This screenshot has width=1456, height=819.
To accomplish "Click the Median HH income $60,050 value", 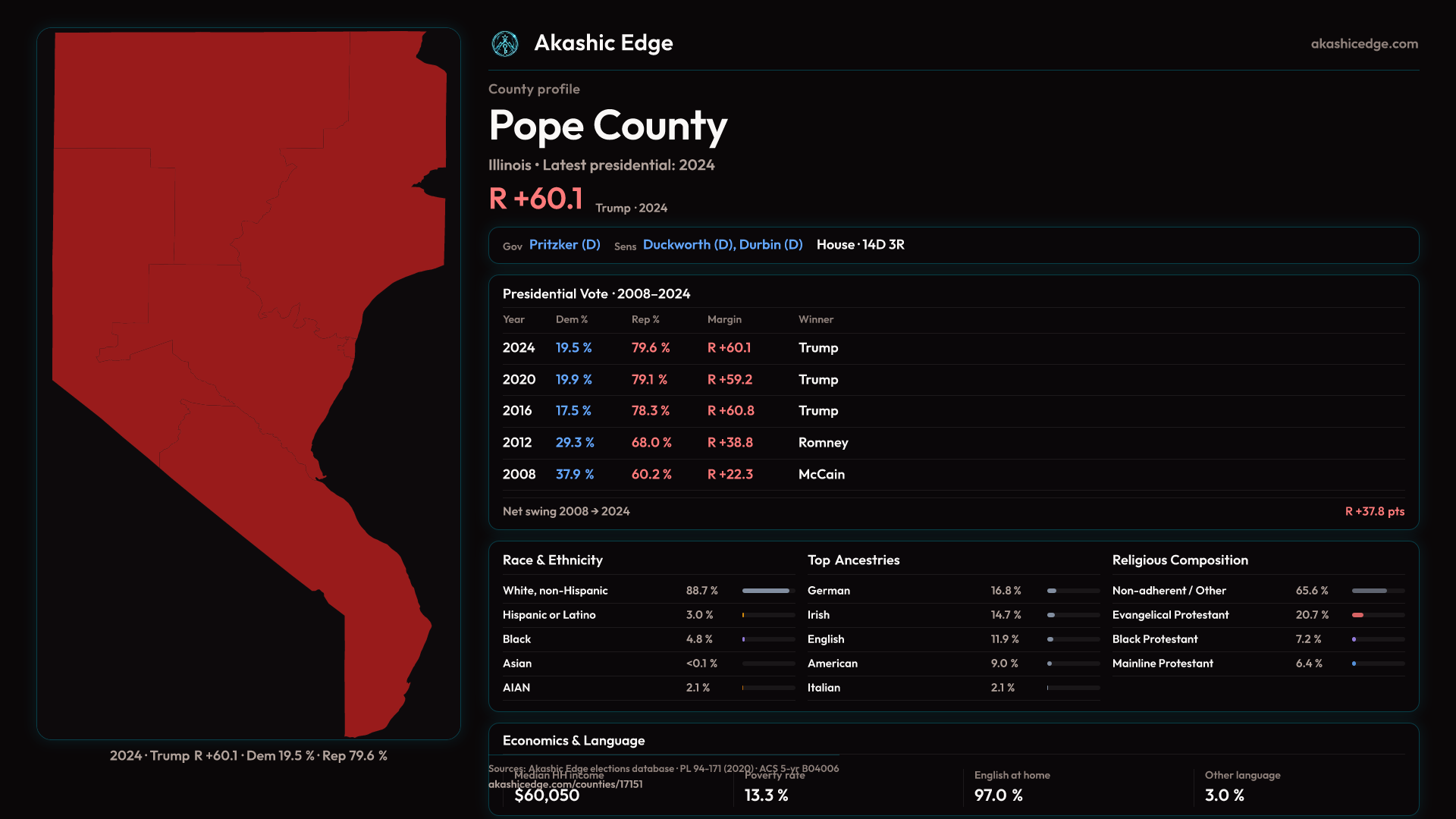I will tap(547, 795).
